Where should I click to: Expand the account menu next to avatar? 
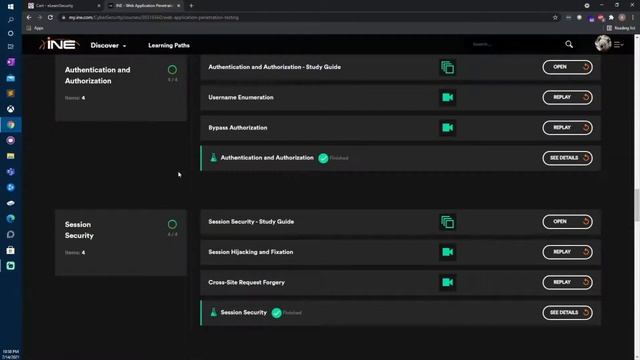(x=619, y=44)
